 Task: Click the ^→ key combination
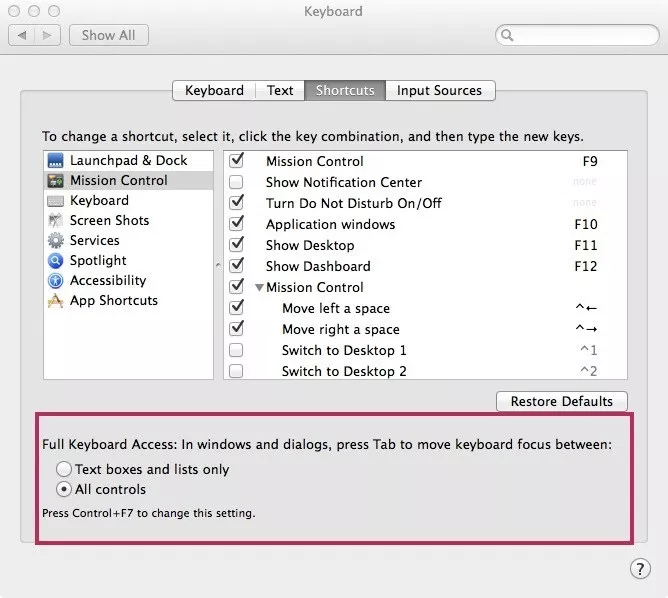(586, 328)
